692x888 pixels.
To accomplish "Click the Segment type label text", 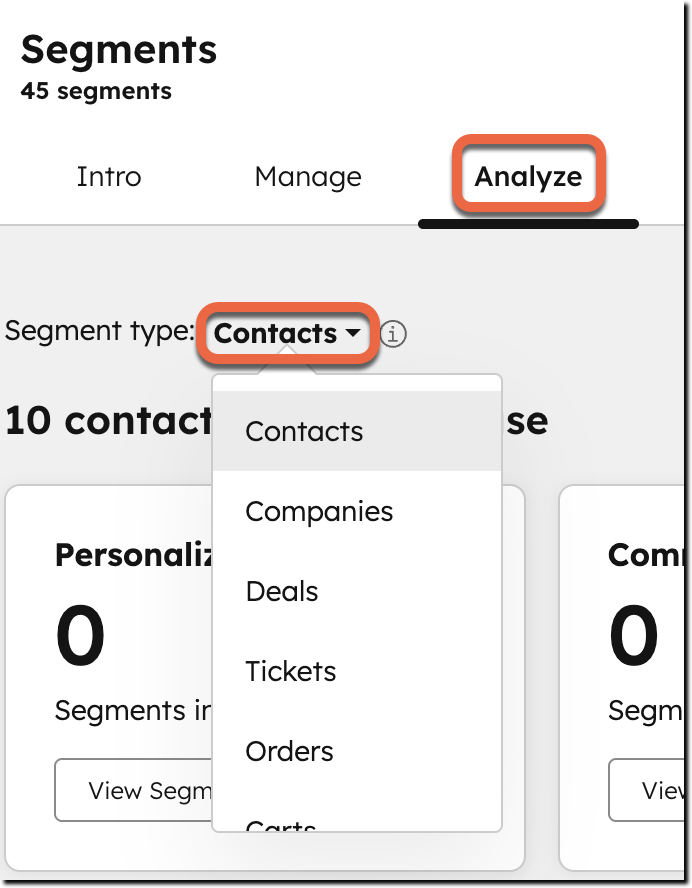I will click(x=99, y=331).
